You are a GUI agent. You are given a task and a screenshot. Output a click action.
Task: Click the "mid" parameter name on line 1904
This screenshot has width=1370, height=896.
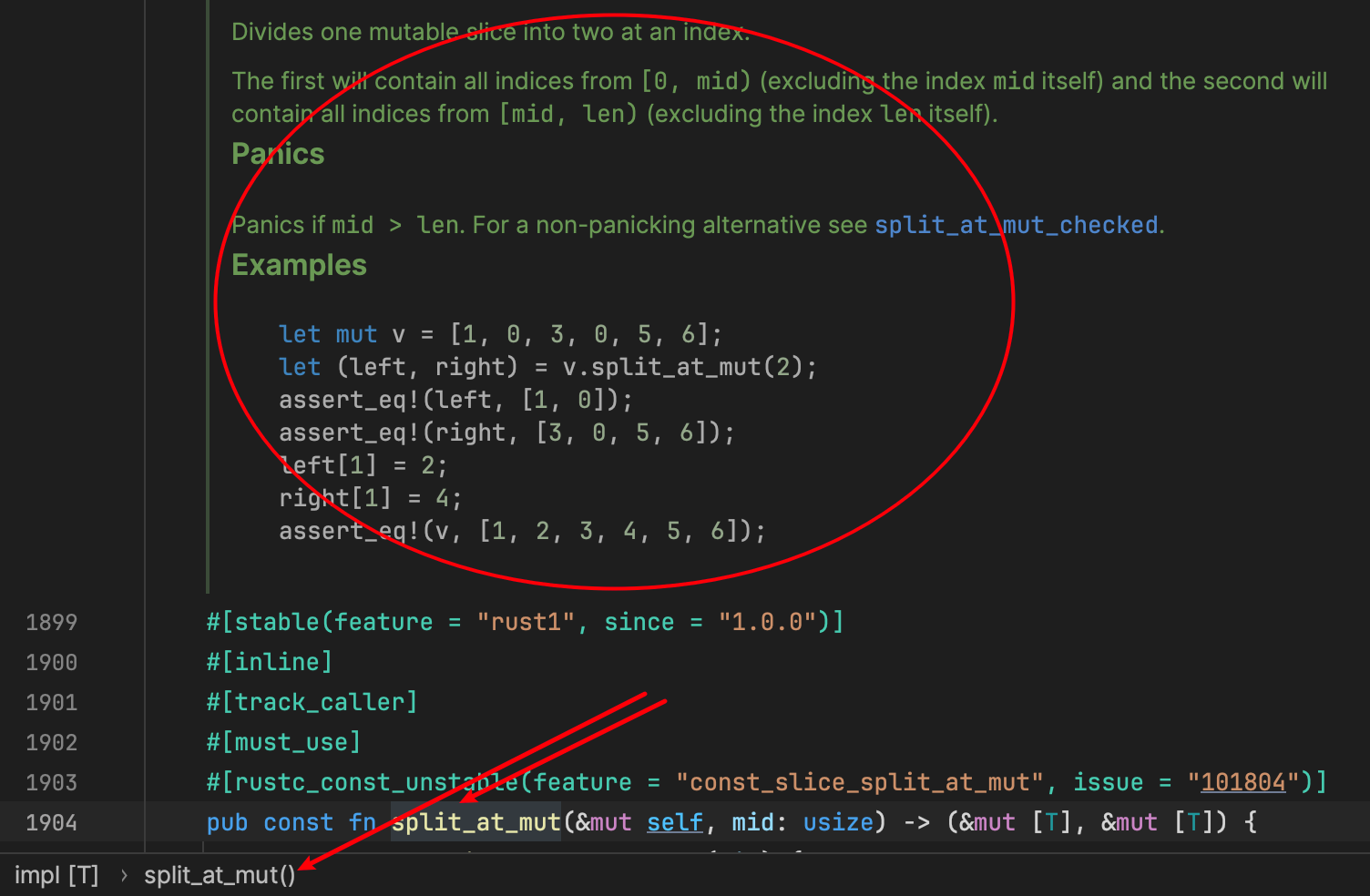(x=753, y=822)
